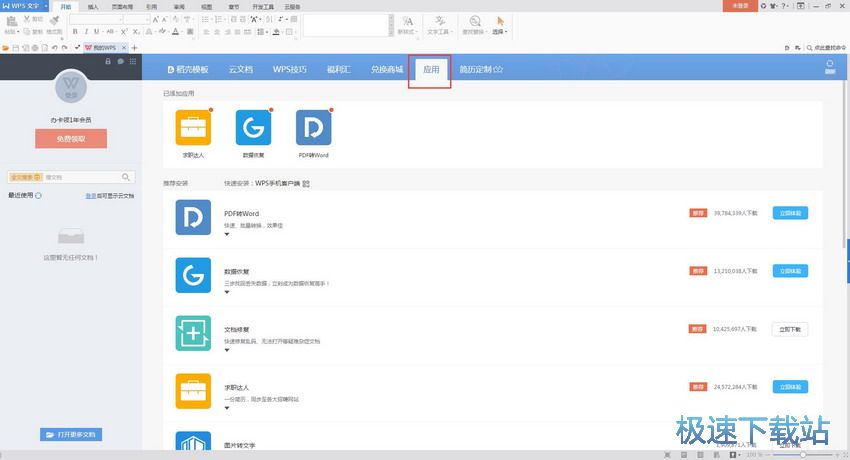Viewport: 850px width, 460px height.
Task: Open the 开始 ribbon tab
Action: point(66,7)
